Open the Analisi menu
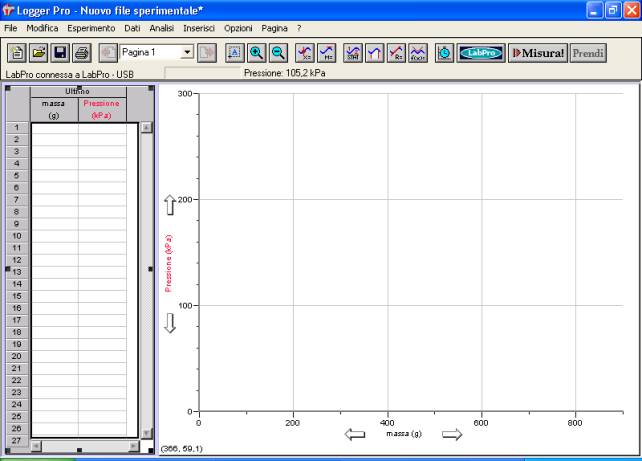 [162, 28]
